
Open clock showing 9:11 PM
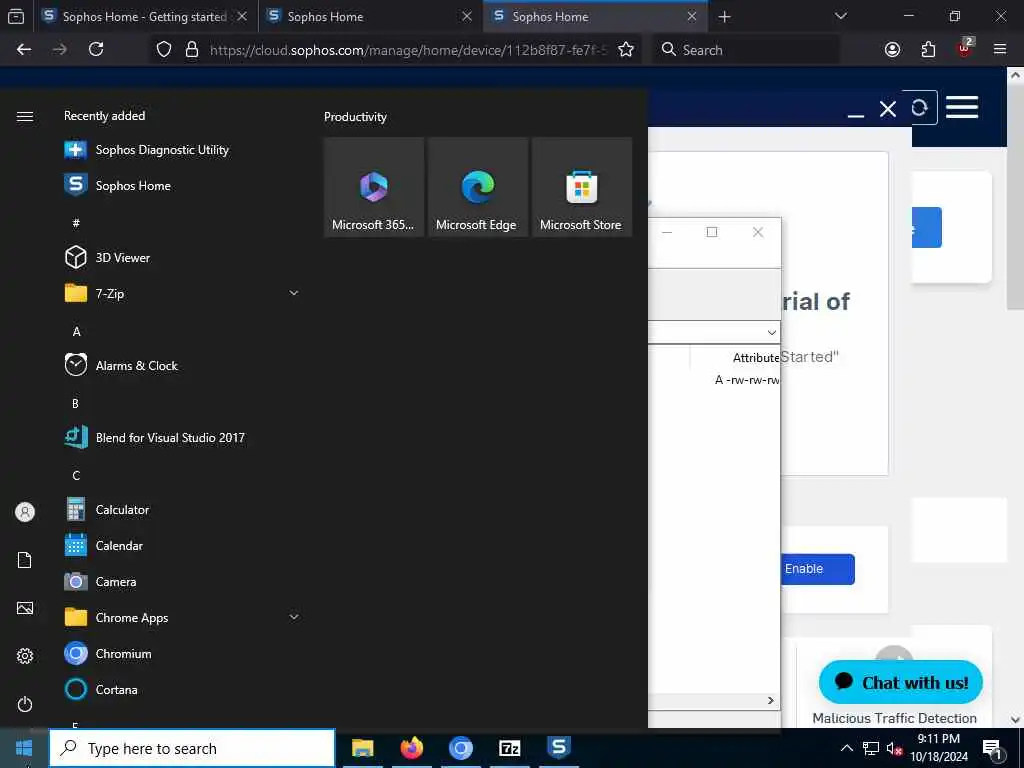[x=938, y=748]
